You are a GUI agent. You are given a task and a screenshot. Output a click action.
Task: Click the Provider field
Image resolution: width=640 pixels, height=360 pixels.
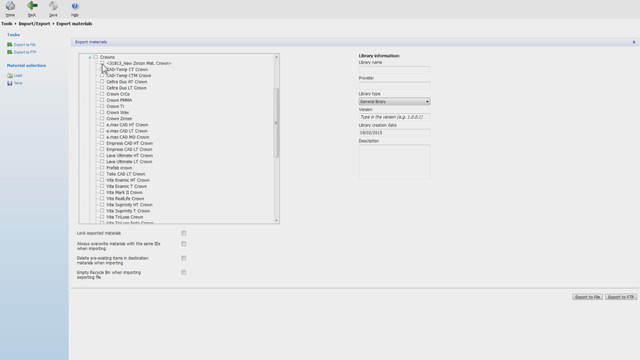[394, 85]
